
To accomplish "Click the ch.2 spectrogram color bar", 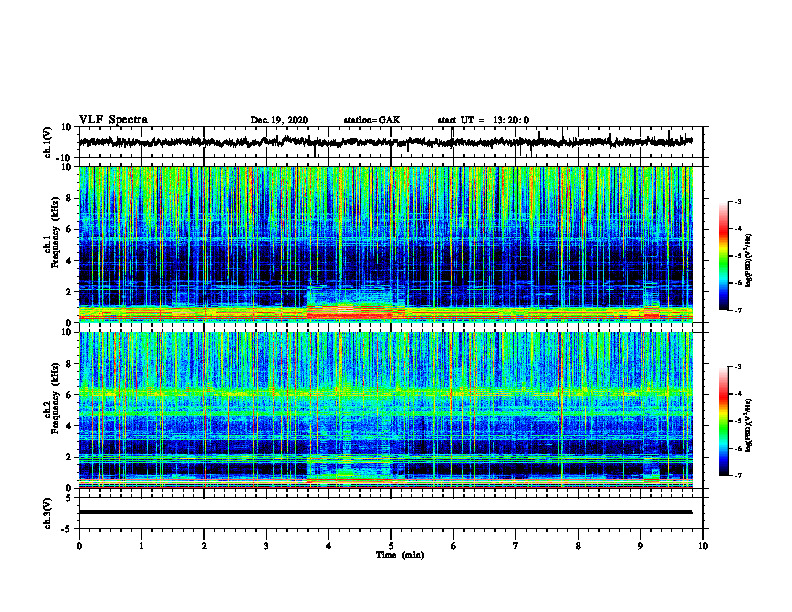I will (x=723, y=421).
